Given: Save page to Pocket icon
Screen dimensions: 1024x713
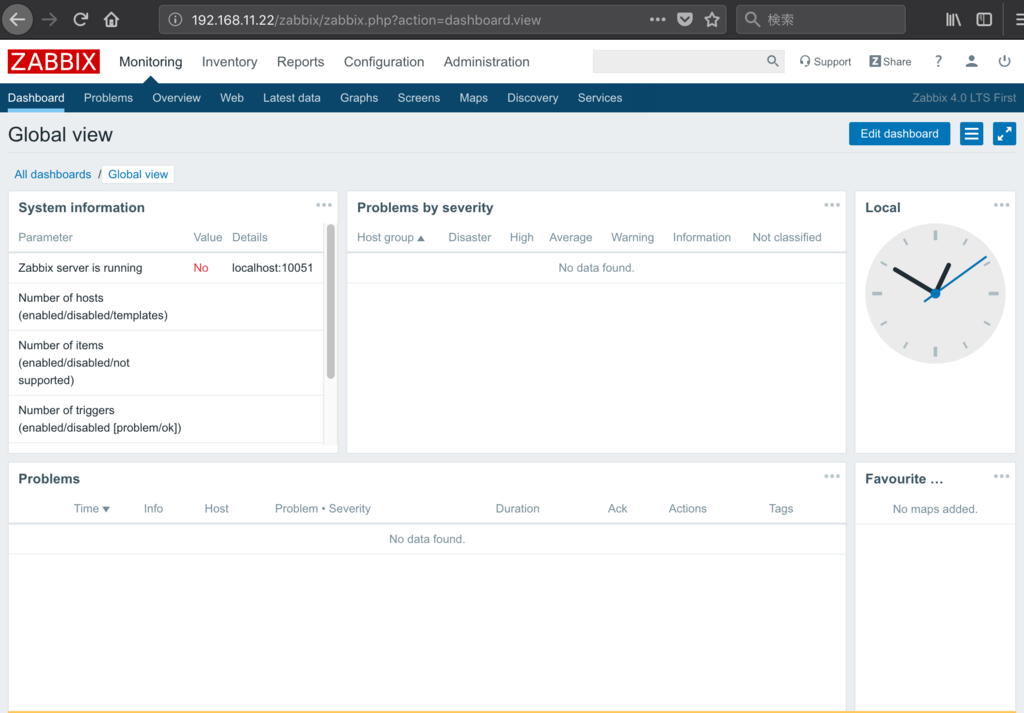Looking at the screenshot, I should click(684, 20).
